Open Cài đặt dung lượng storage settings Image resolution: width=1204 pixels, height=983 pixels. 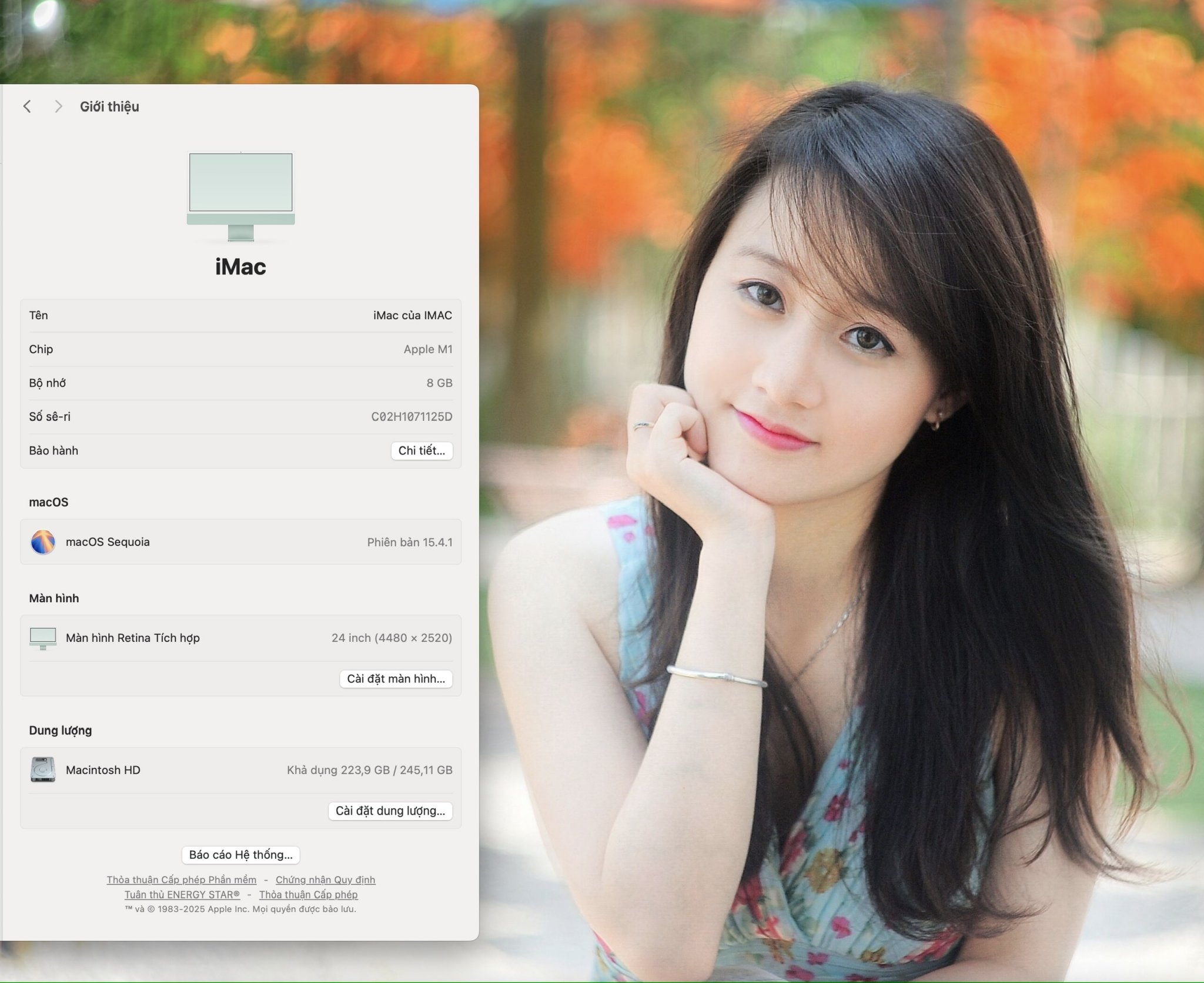pos(390,811)
